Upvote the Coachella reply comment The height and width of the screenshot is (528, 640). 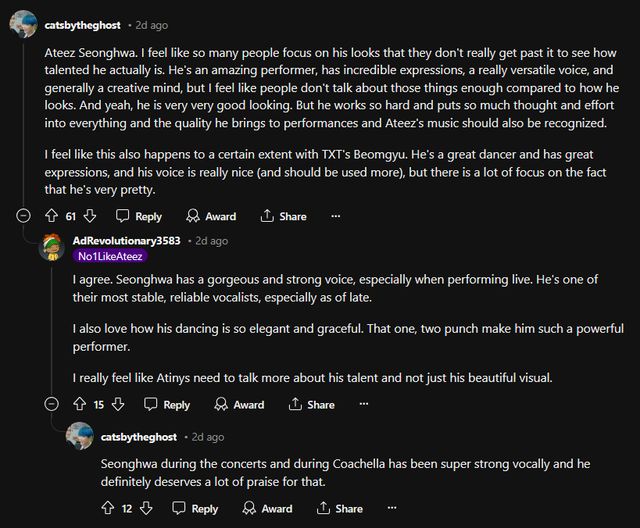click(108, 509)
